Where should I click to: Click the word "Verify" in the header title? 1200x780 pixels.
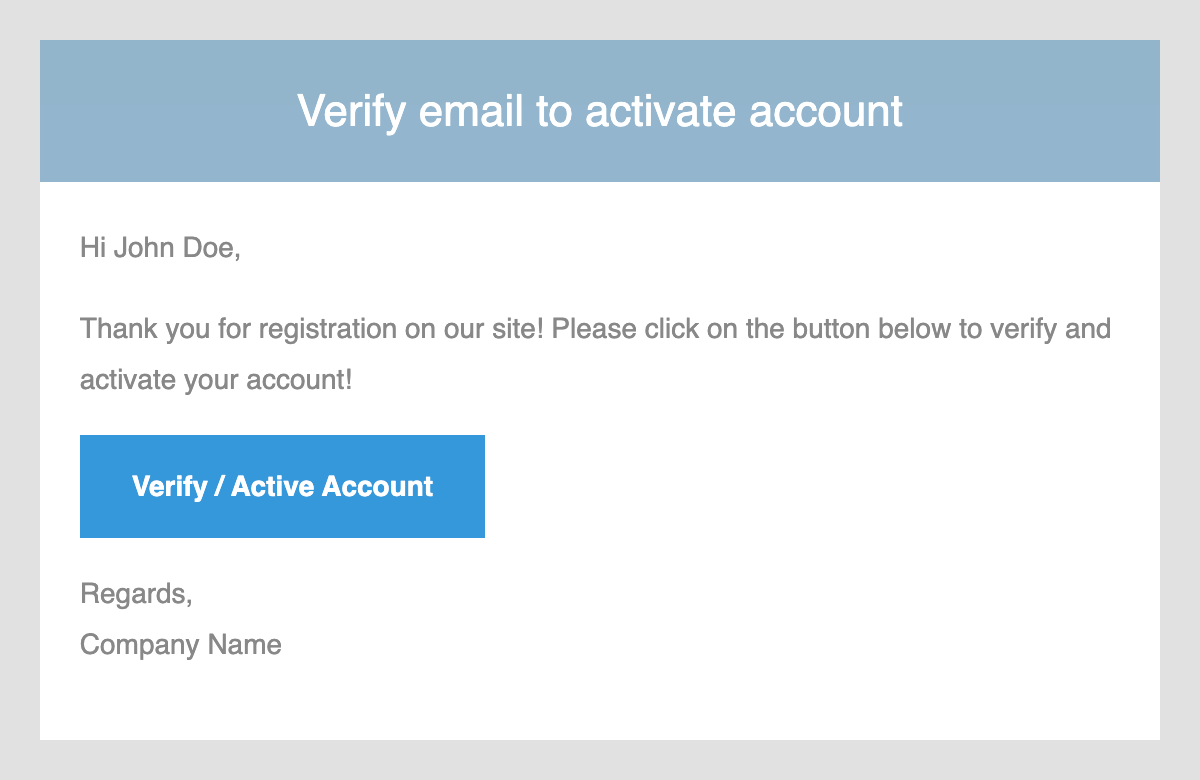pos(352,111)
